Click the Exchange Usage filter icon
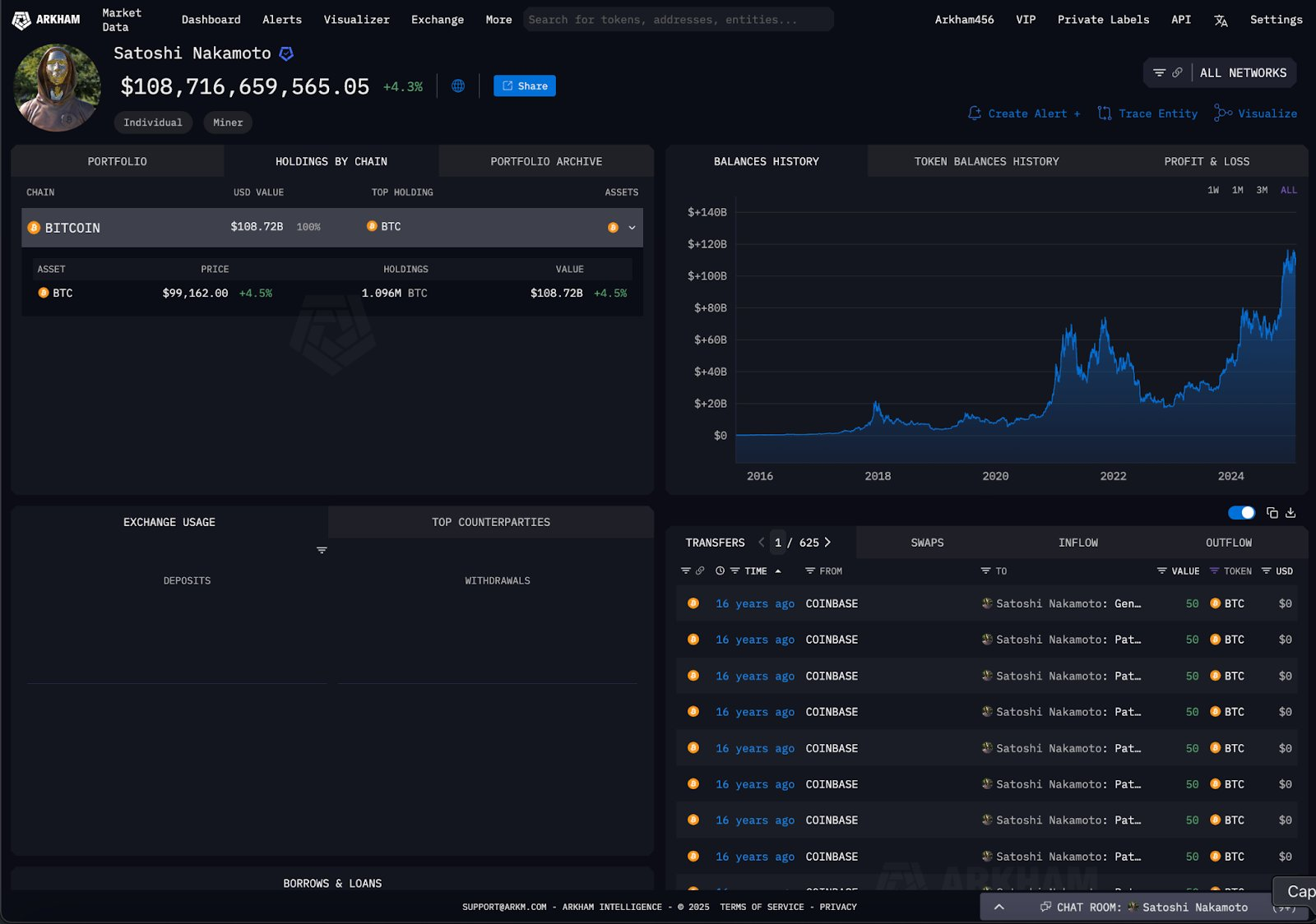The image size is (1316, 924). click(322, 550)
